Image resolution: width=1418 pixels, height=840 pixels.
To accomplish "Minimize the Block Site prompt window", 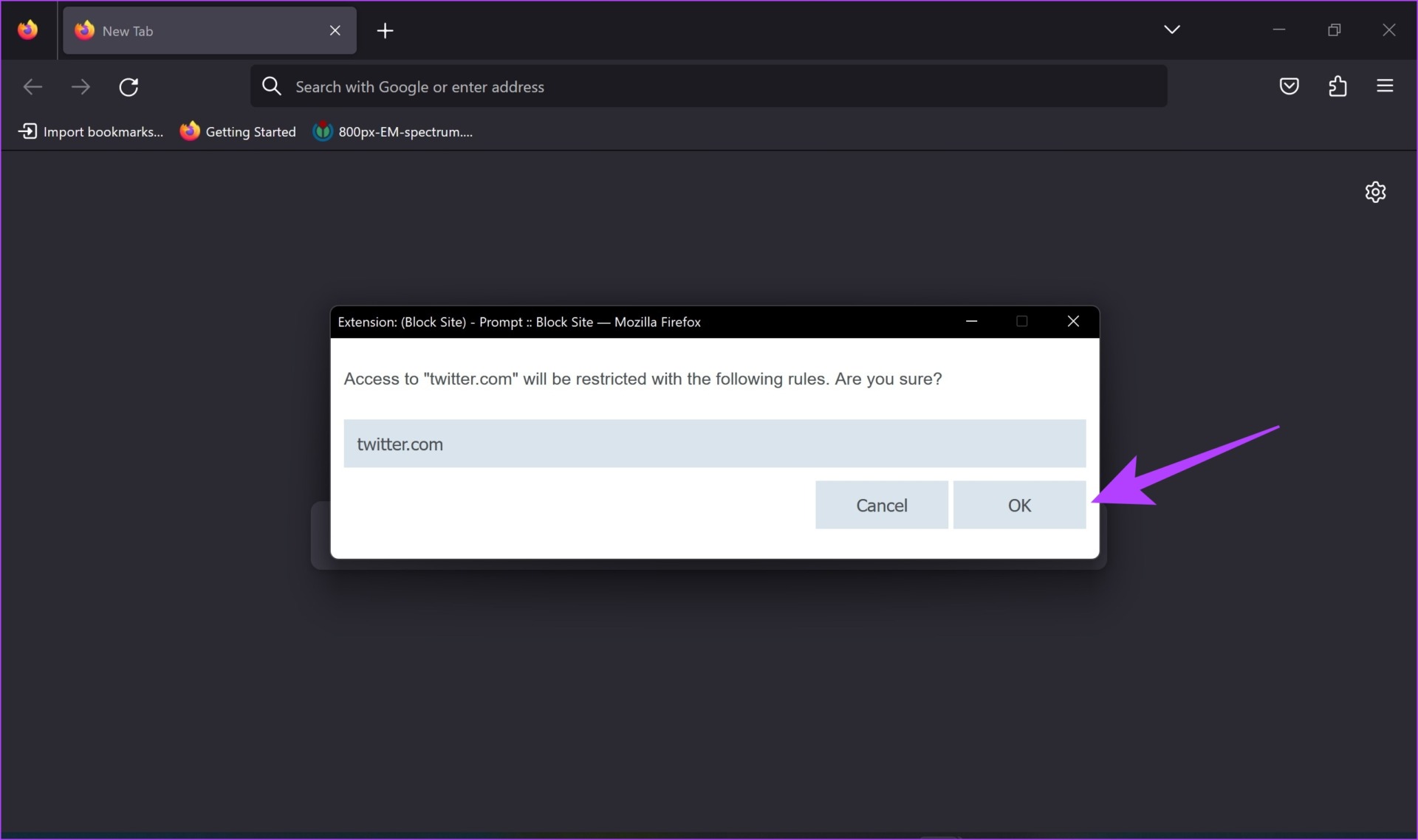I will pyautogui.click(x=971, y=321).
